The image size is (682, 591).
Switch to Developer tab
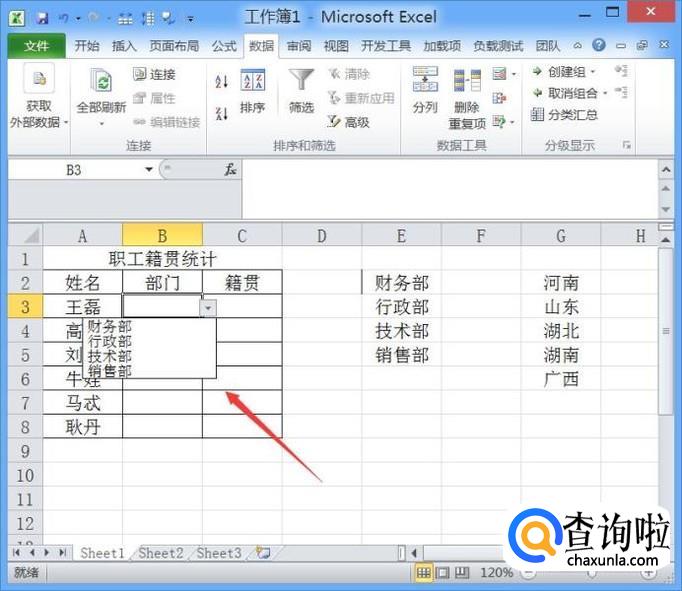tap(386, 46)
